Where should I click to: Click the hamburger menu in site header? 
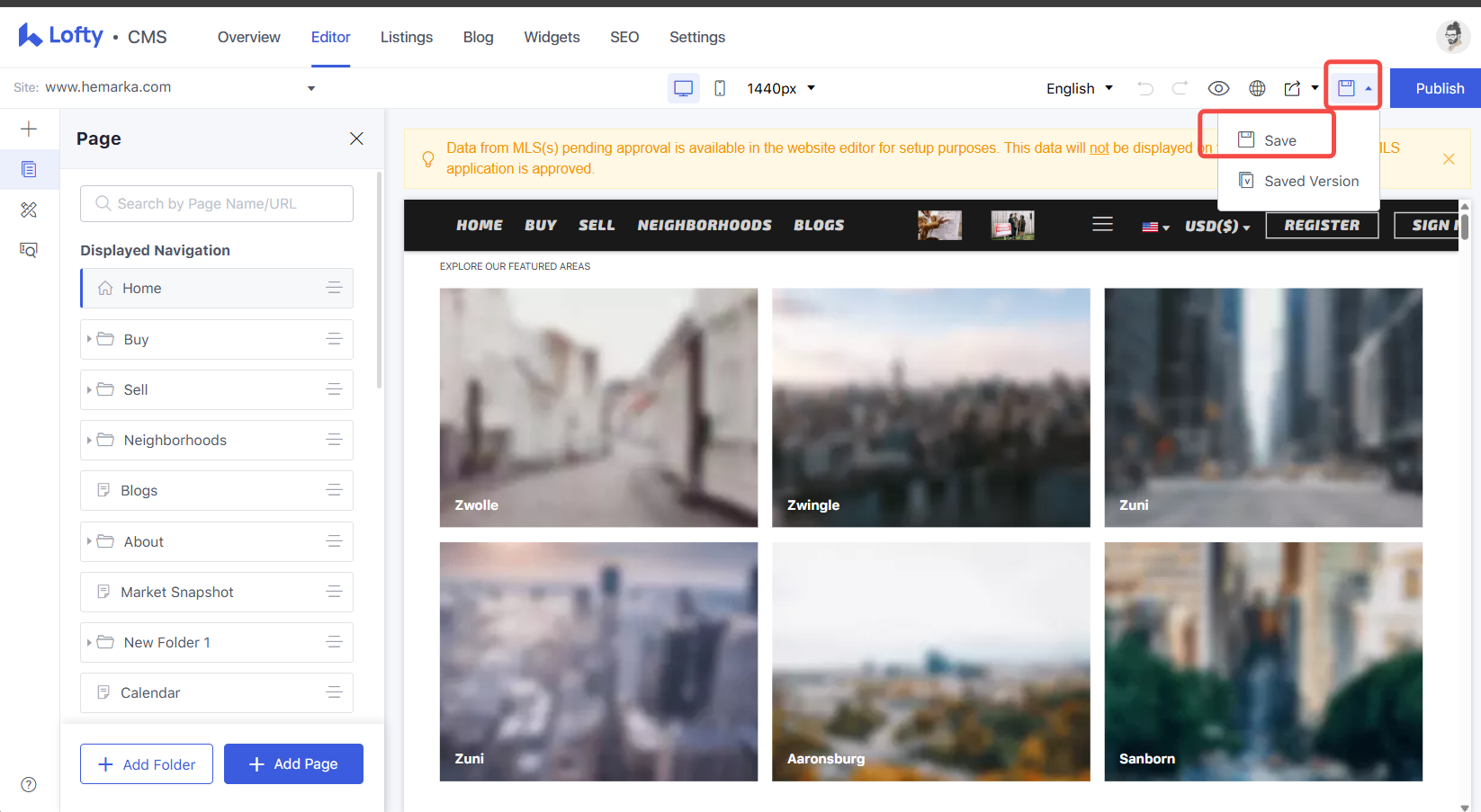(1102, 224)
